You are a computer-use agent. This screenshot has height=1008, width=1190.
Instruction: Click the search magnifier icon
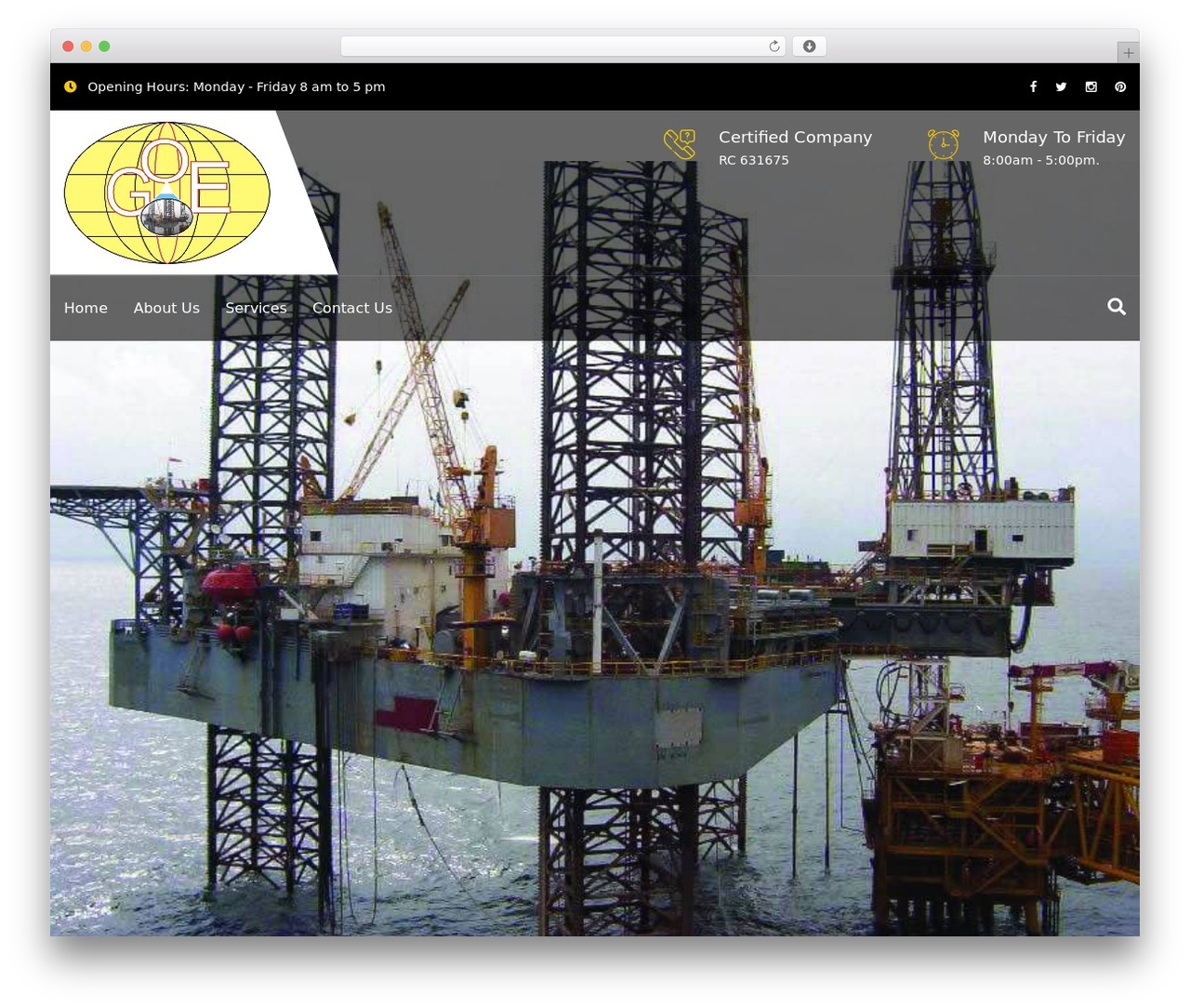[1117, 307]
